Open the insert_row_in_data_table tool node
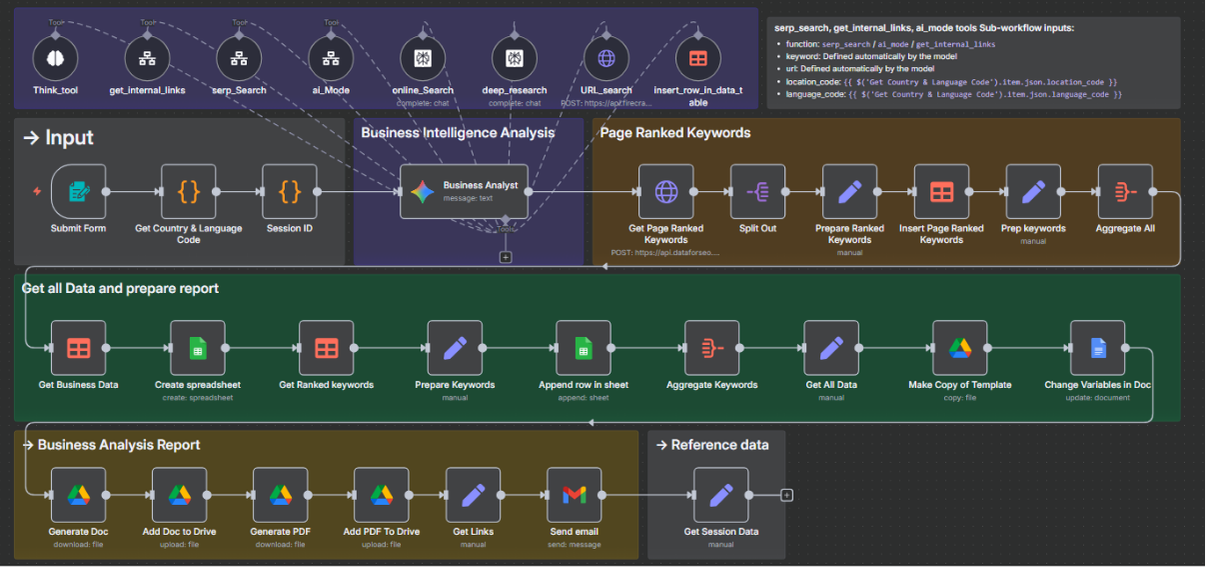Screen dimensions: 1207x568 pyautogui.click(x=698, y=58)
